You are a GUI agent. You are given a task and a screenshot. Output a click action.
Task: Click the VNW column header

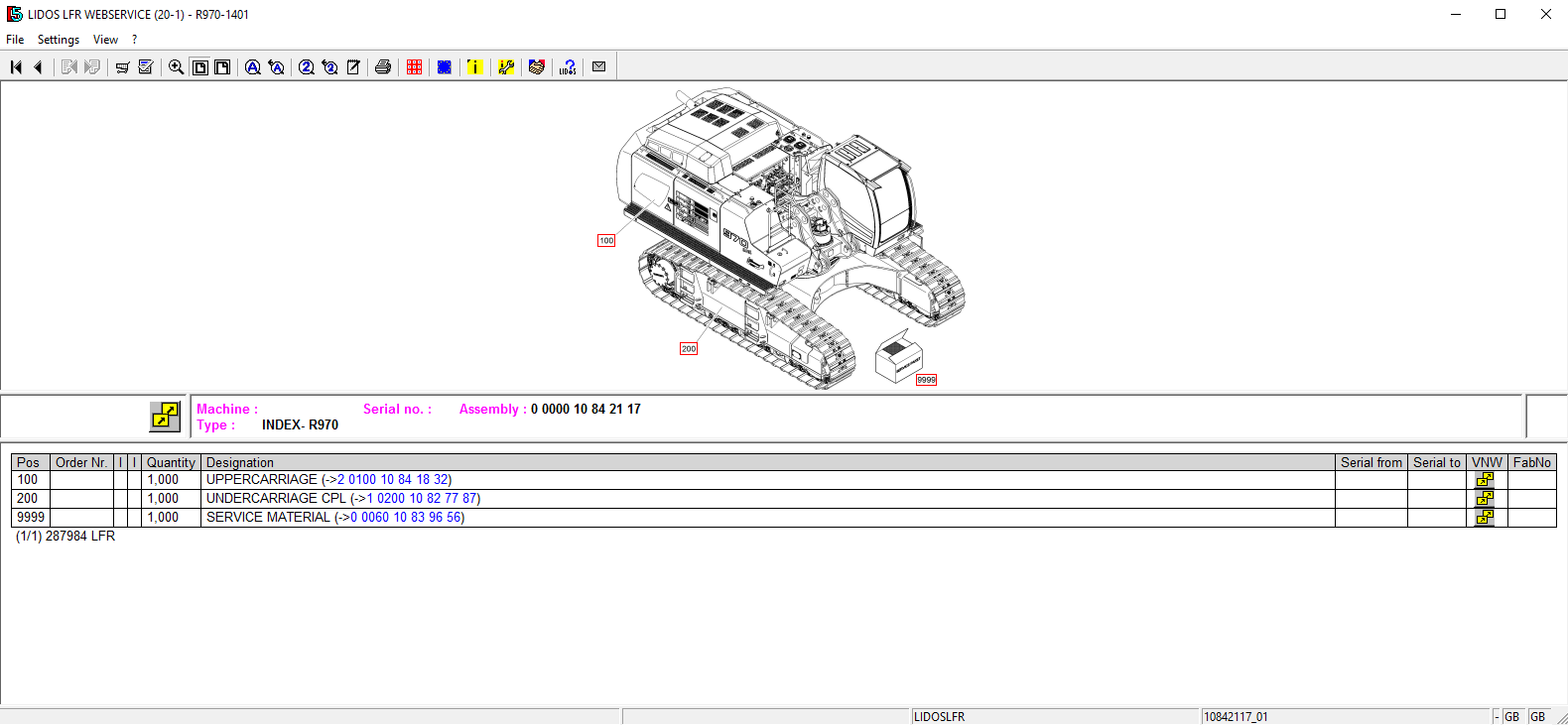click(x=1487, y=462)
